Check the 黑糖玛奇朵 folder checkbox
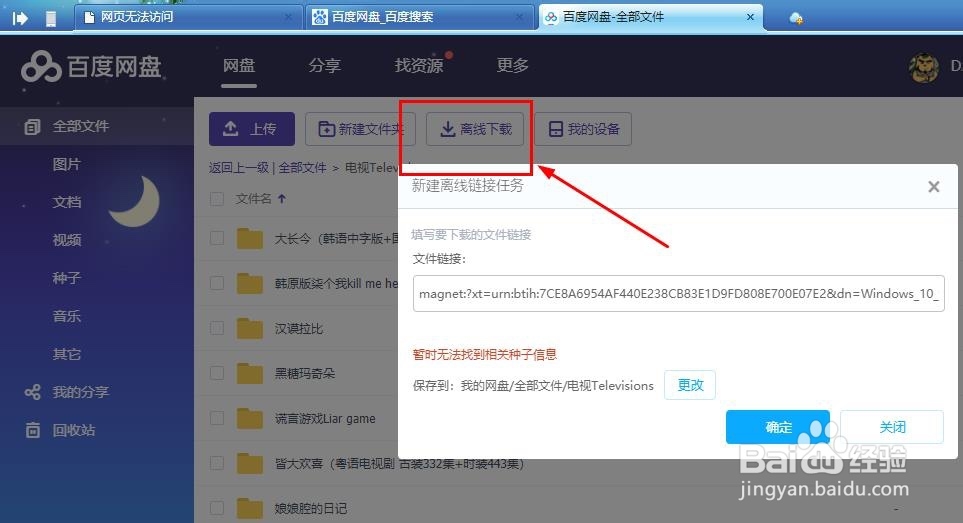Viewport: 963px width, 523px height. click(x=217, y=373)
